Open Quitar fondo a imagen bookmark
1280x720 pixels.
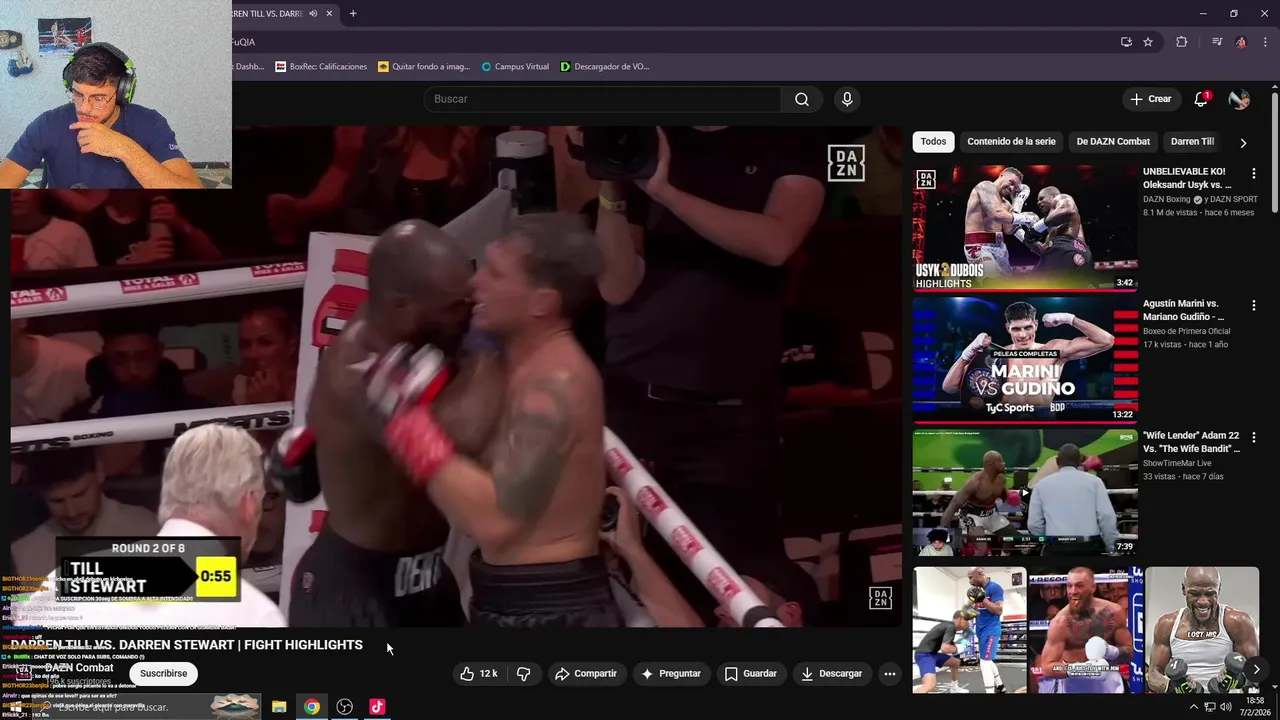tap(424, 67)
